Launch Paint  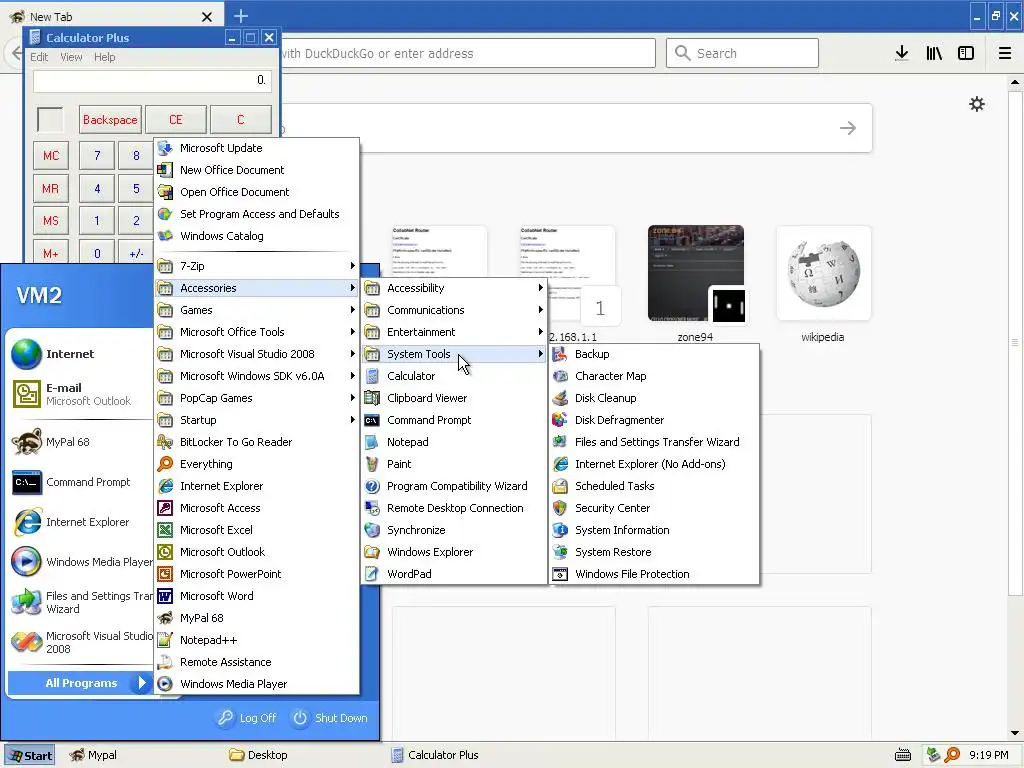455,464
